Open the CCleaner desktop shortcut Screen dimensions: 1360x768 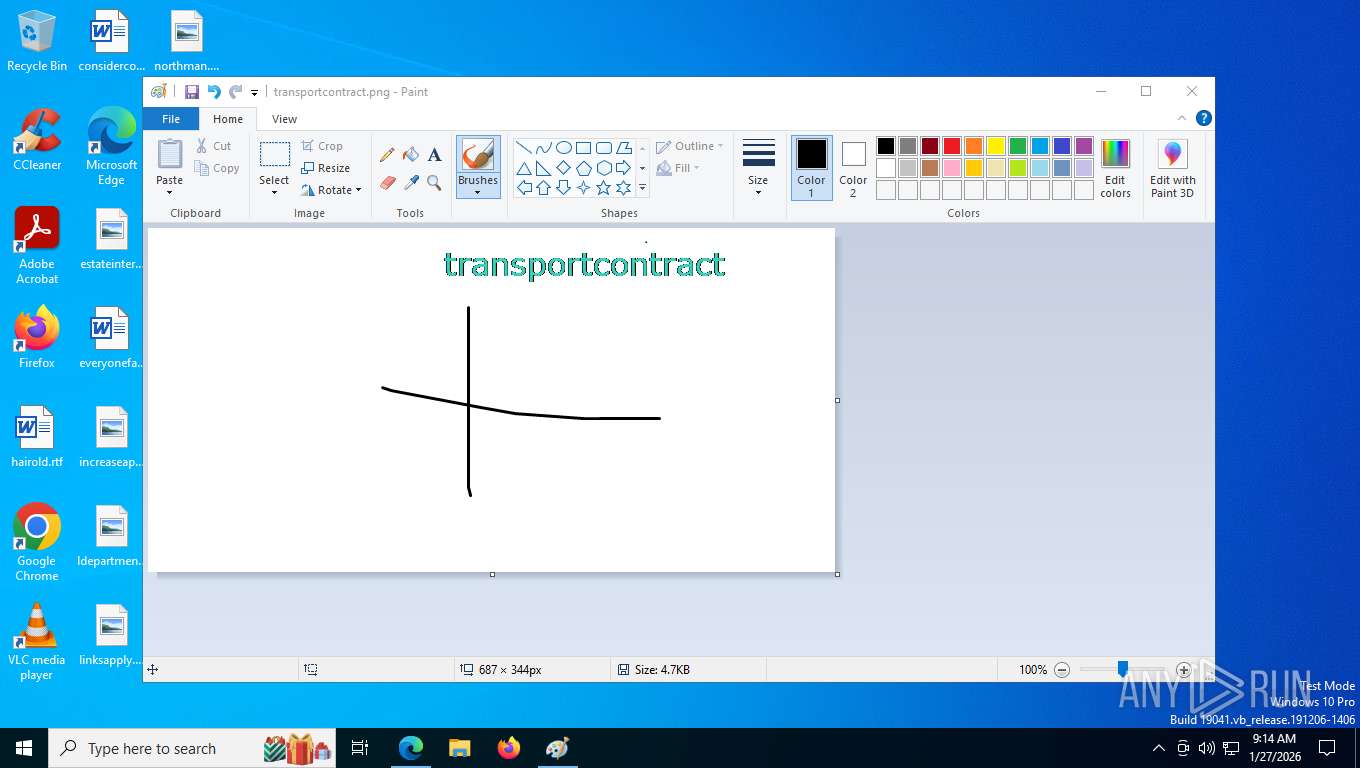coord(37,140)
